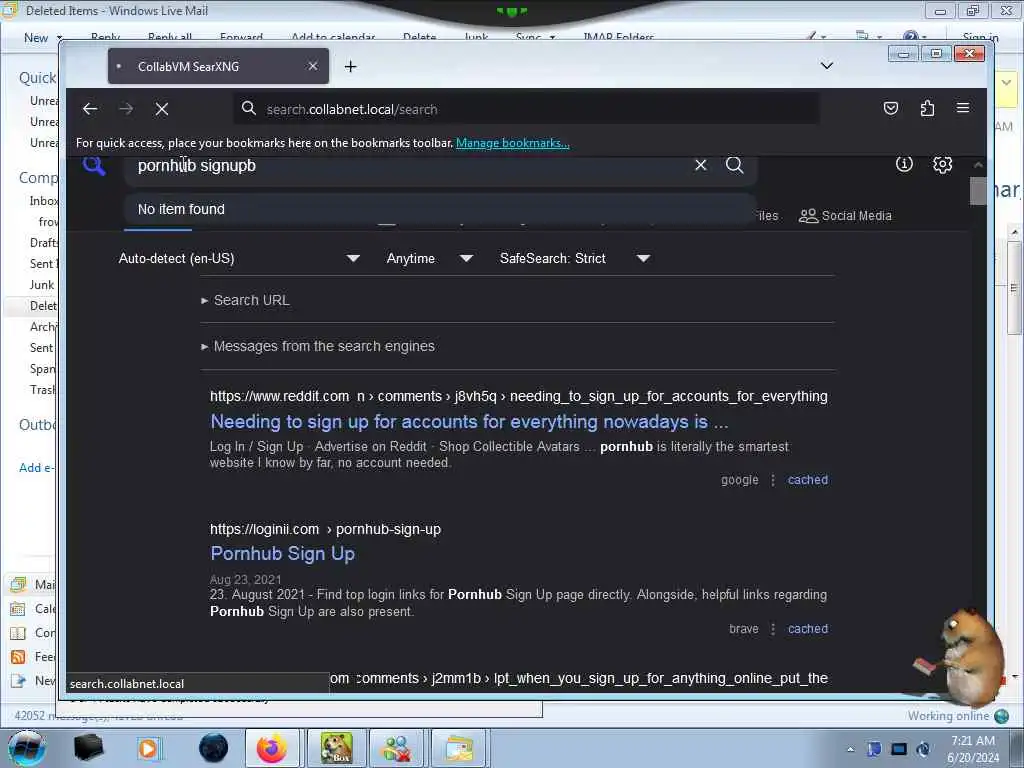Viewport: 1024px width, 768px height.
Task: Expand the Search URL section
Action: pos(246,300)
